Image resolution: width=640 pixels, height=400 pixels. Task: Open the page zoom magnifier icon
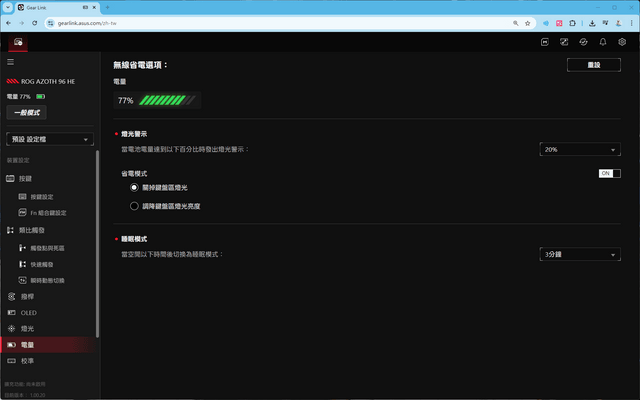(516, 23)
